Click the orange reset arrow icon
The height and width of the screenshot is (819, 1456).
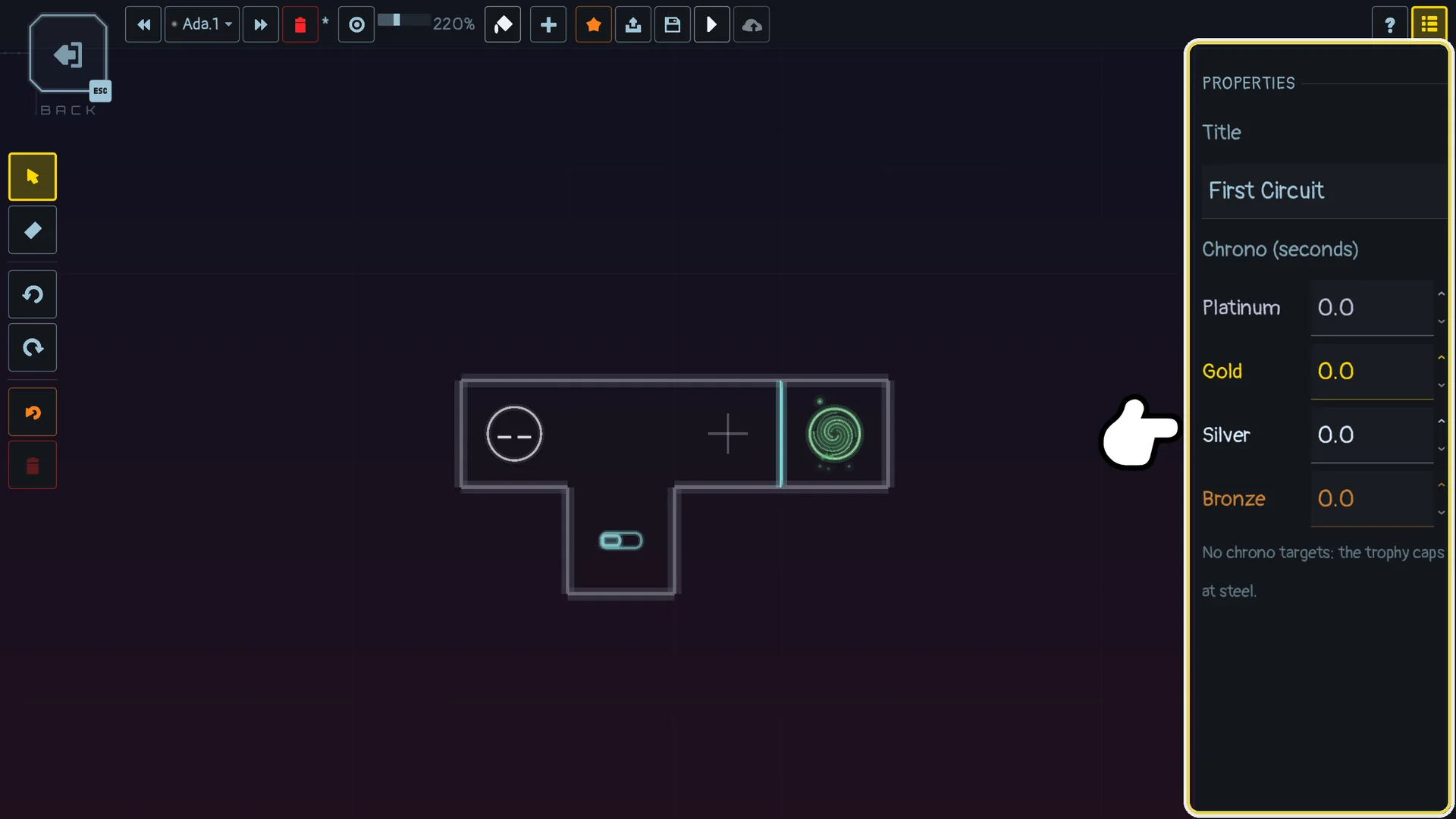click(33, 412)
